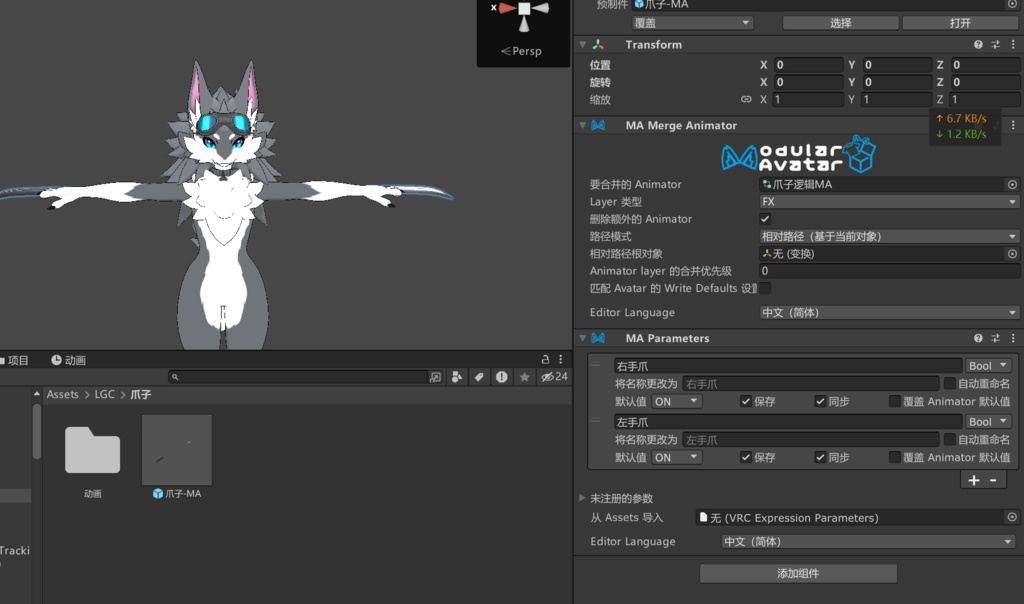Open the Transform component help icon
This screenshot has height=604, width=1024.
click(978, 44)
